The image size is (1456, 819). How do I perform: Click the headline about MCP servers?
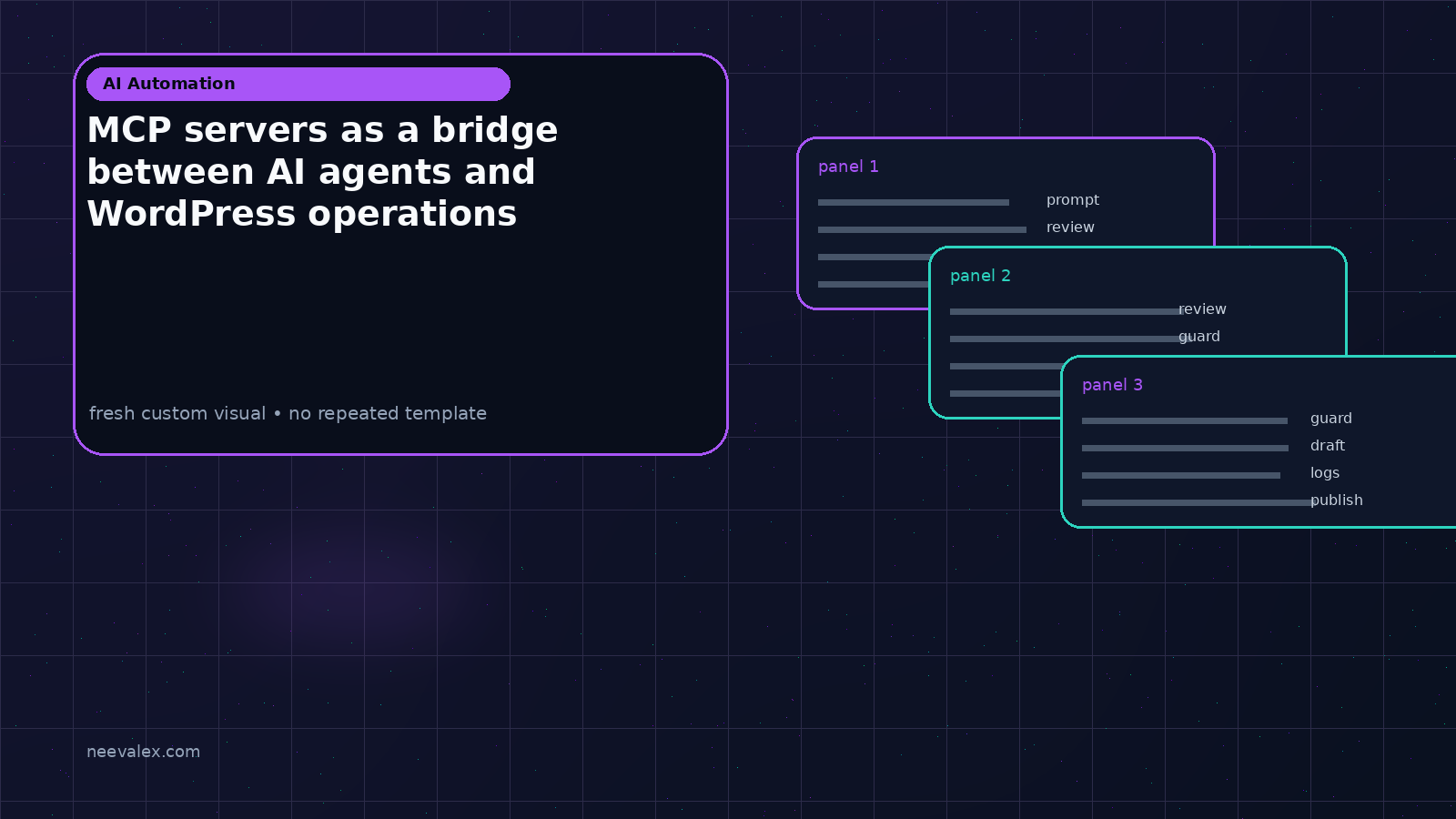pos(322,172)
